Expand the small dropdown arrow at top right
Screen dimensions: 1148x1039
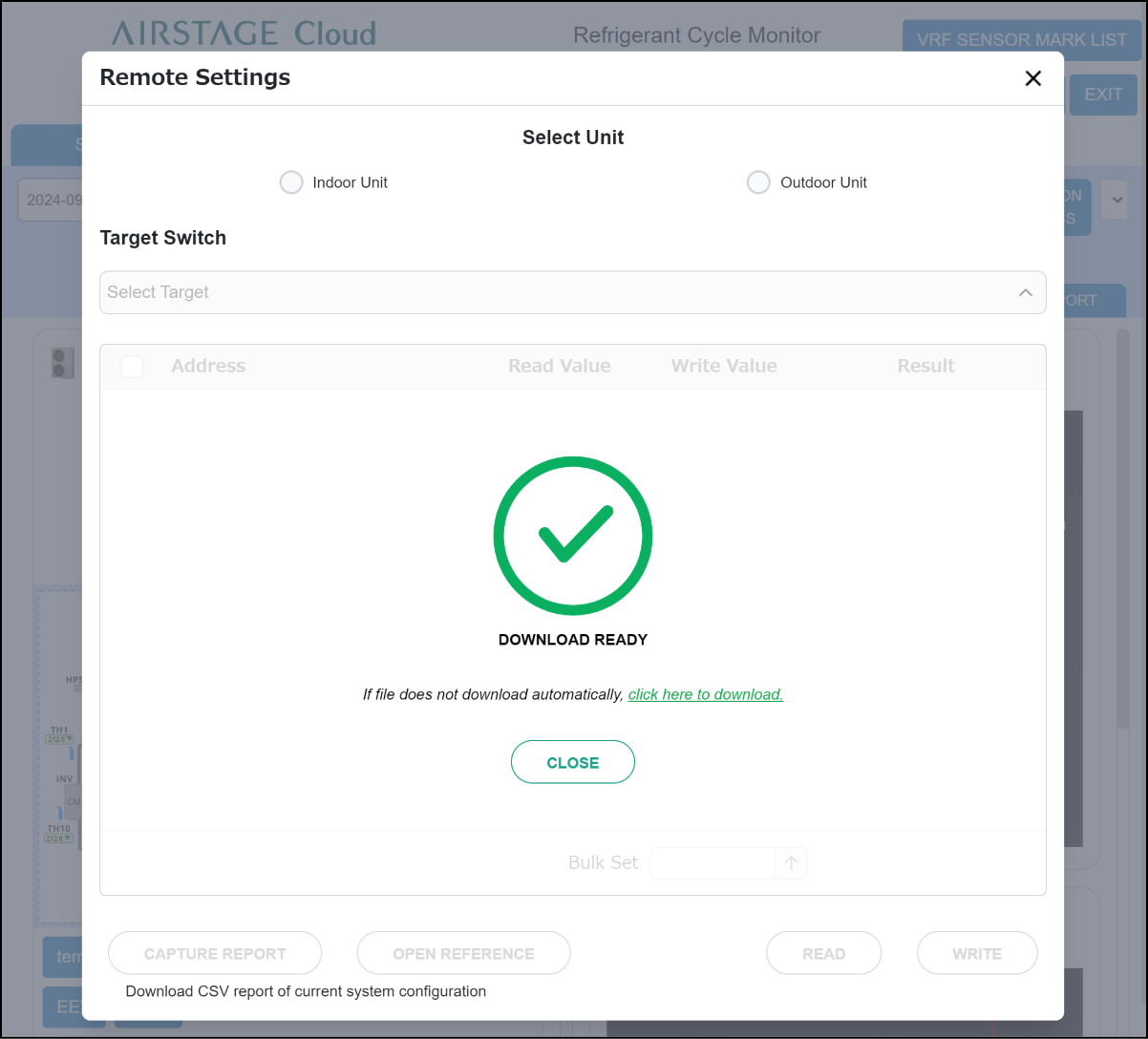(1115, 201)
